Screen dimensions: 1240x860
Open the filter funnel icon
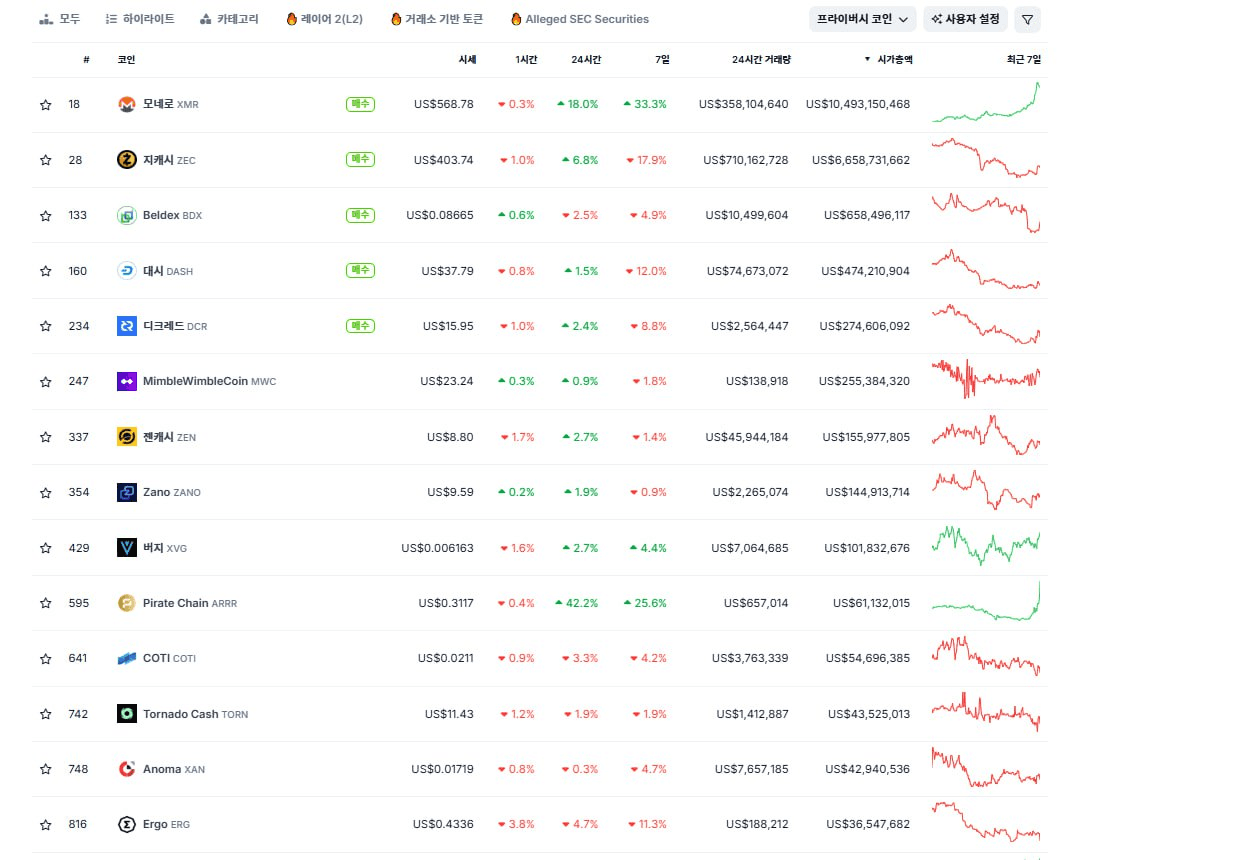(x=1027, y=19)
